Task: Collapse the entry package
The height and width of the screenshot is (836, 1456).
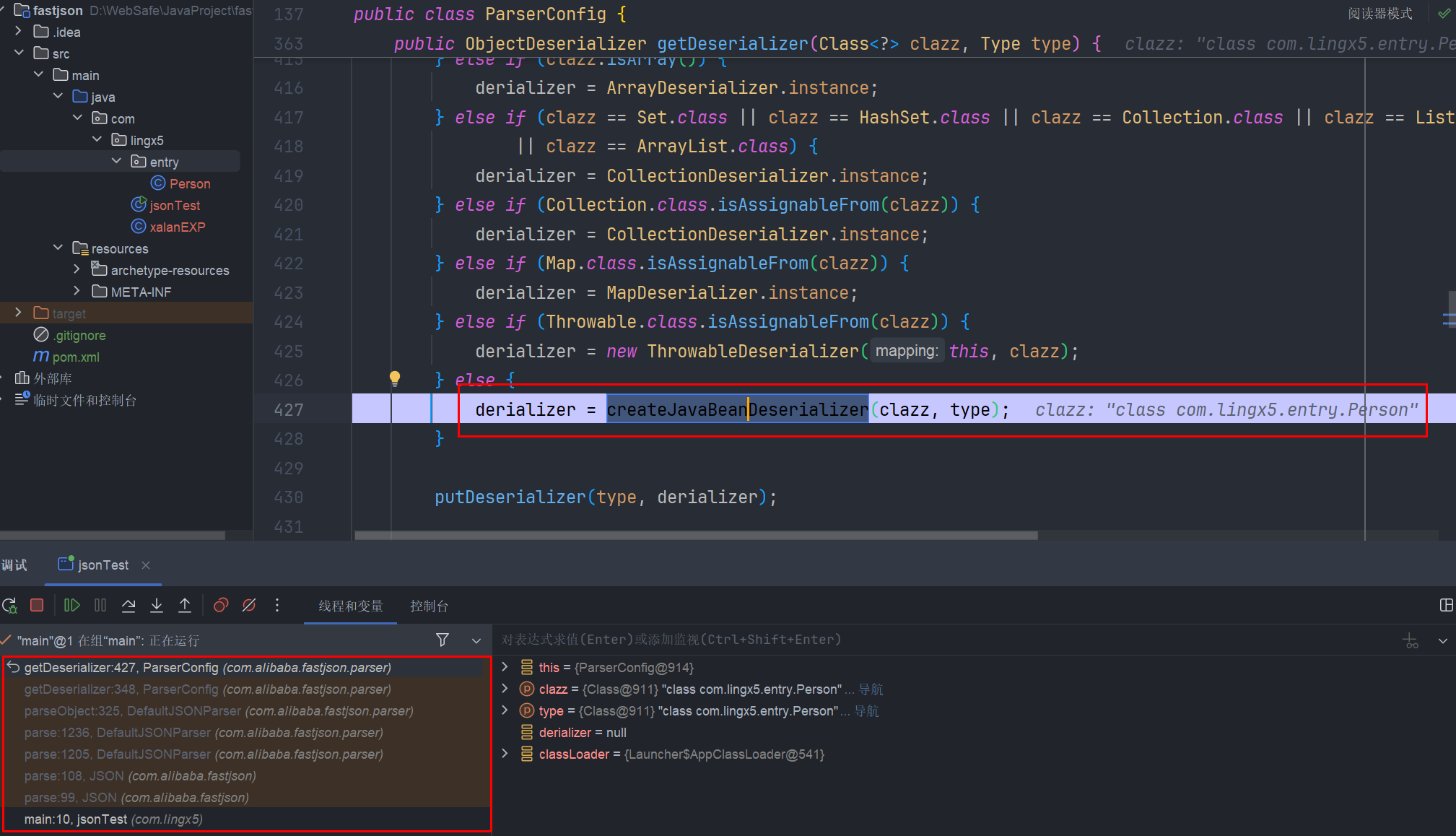Action: (116, 161)
